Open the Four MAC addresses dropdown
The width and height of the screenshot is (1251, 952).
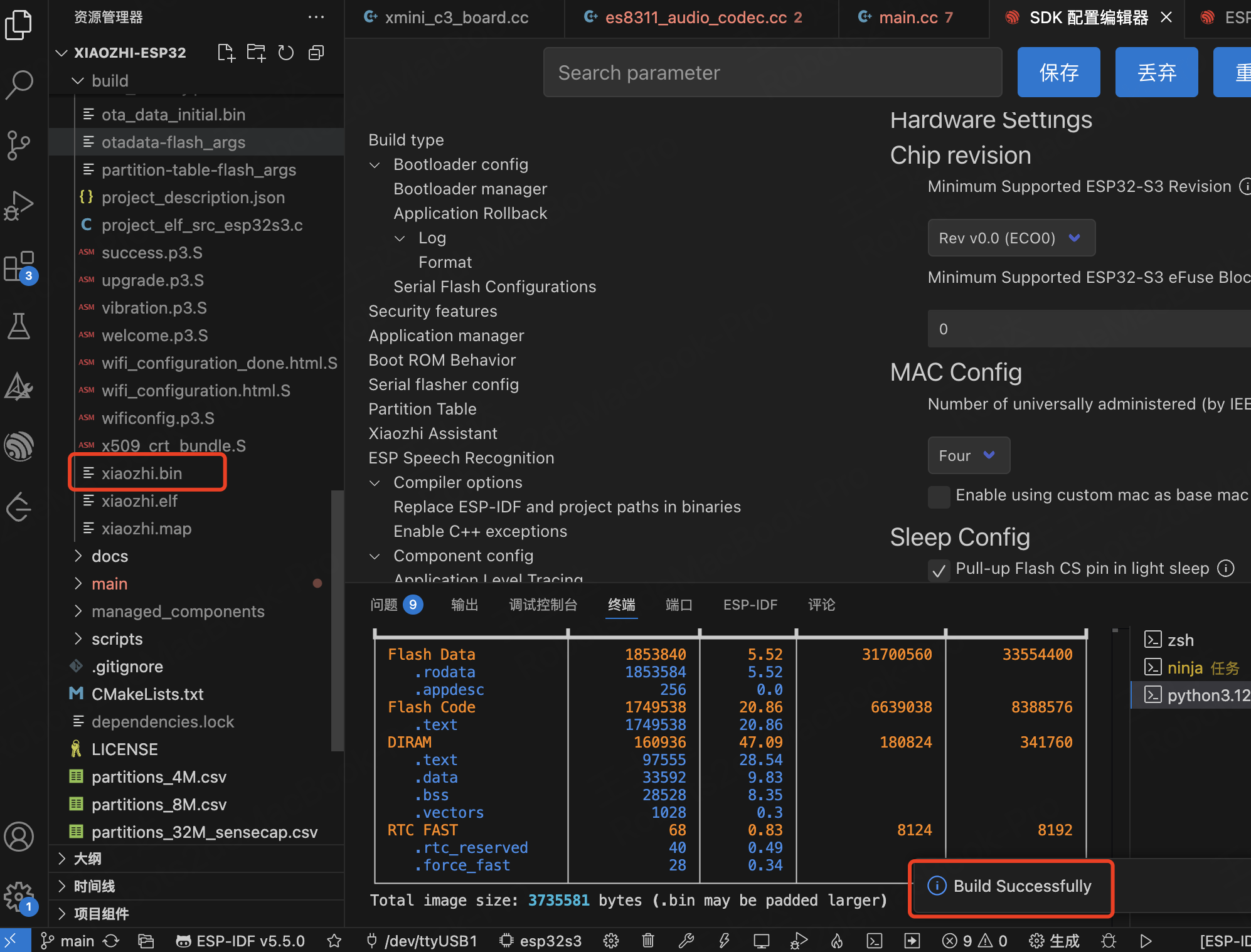pos(968,455)
